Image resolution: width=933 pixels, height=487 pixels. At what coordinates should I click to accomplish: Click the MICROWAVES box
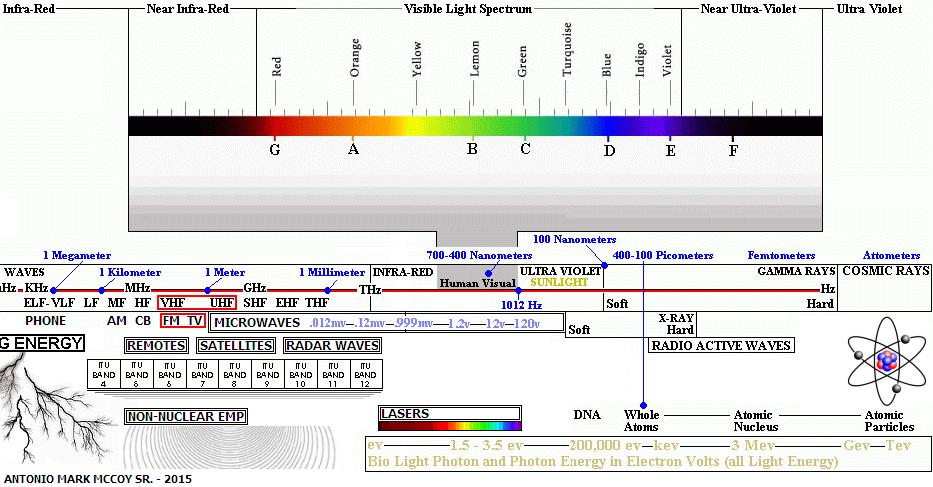coord(256,323)
